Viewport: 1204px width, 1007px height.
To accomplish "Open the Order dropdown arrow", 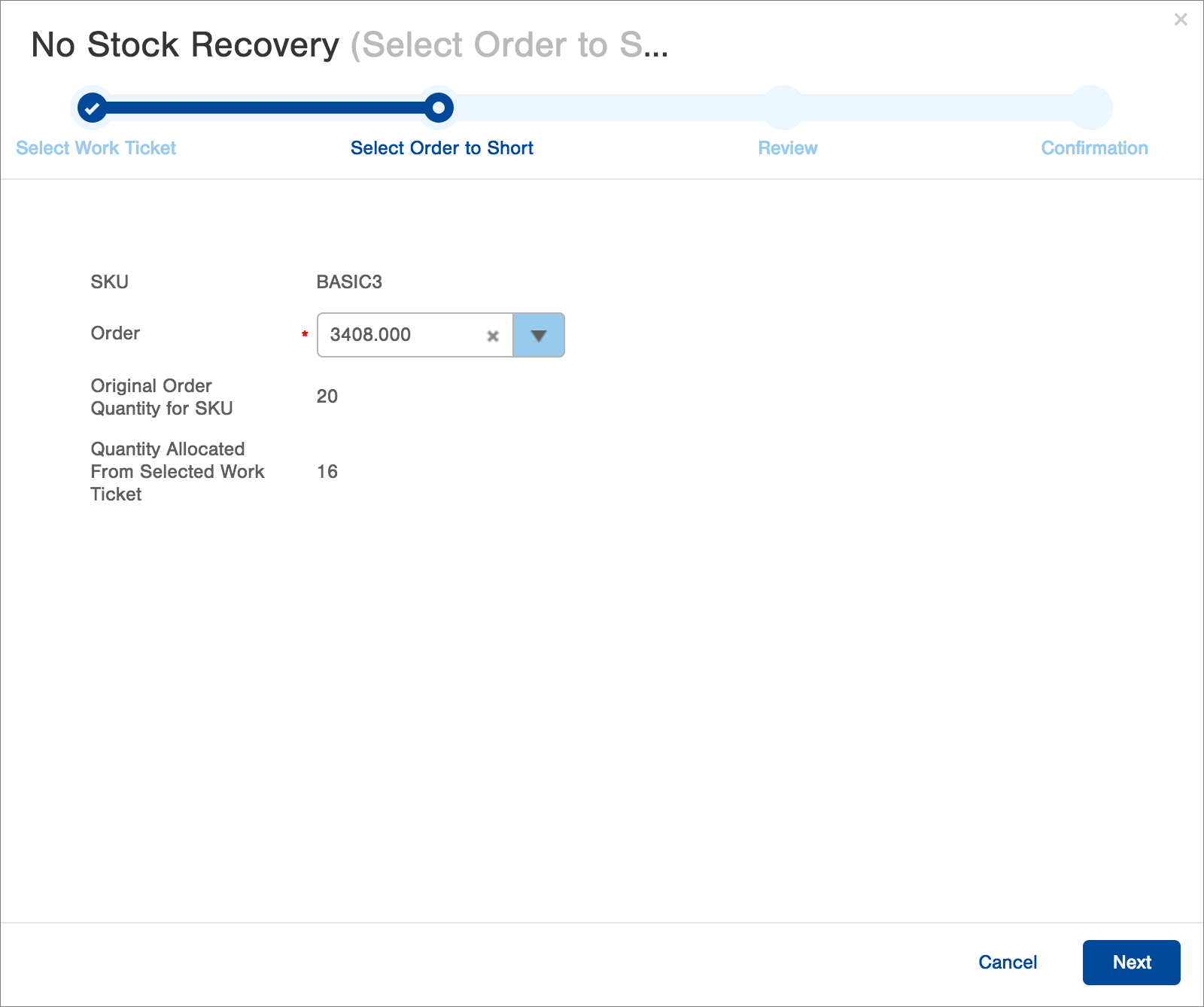I will click(x=538, y=335).
